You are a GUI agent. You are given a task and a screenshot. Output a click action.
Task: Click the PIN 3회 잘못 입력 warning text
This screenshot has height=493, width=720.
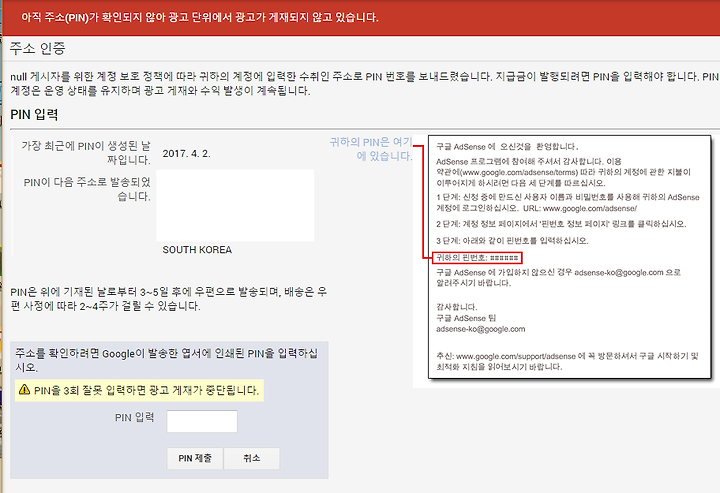pyautogui.click(x=146, y=391)
